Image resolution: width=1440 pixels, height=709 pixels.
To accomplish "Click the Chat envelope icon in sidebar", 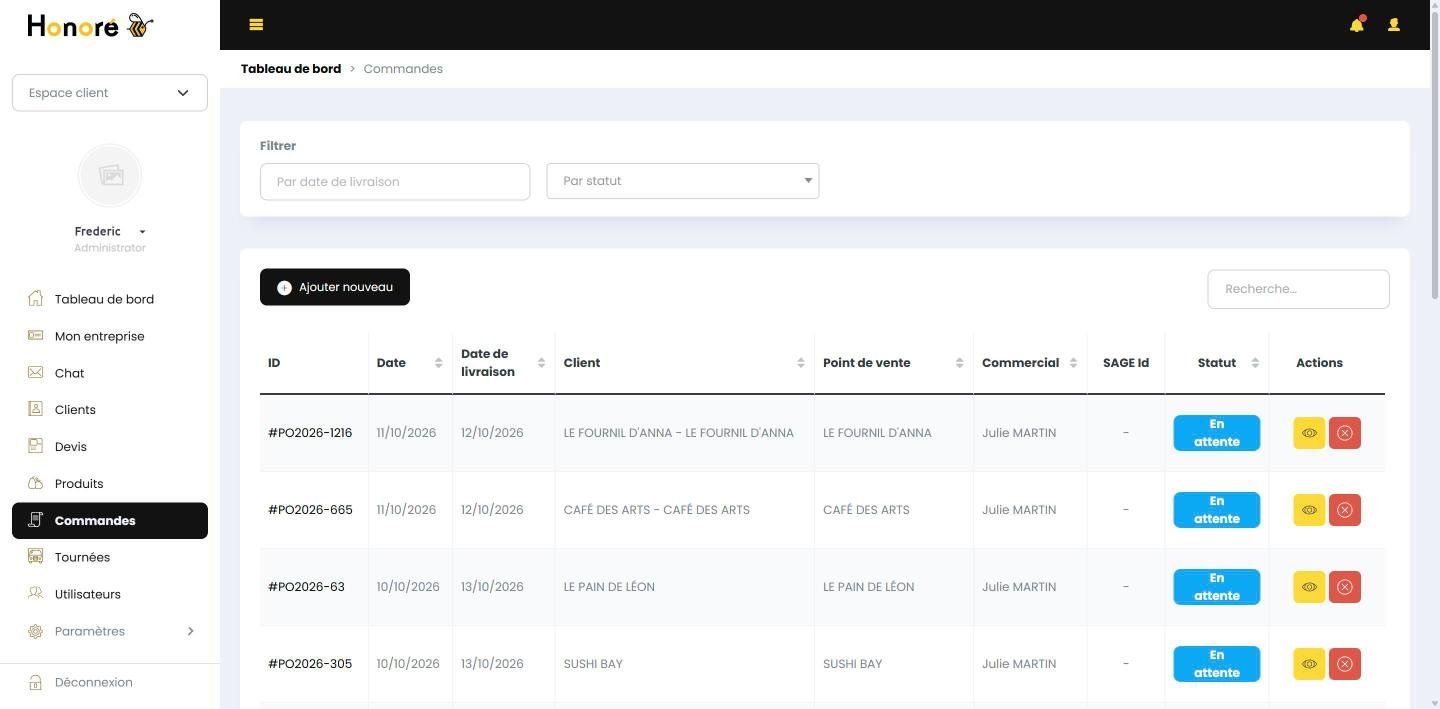I will coord(36,372).
